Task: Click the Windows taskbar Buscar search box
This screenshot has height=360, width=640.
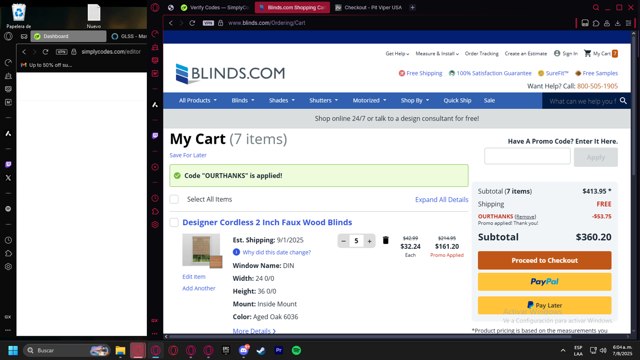Action: coord(67,350)
